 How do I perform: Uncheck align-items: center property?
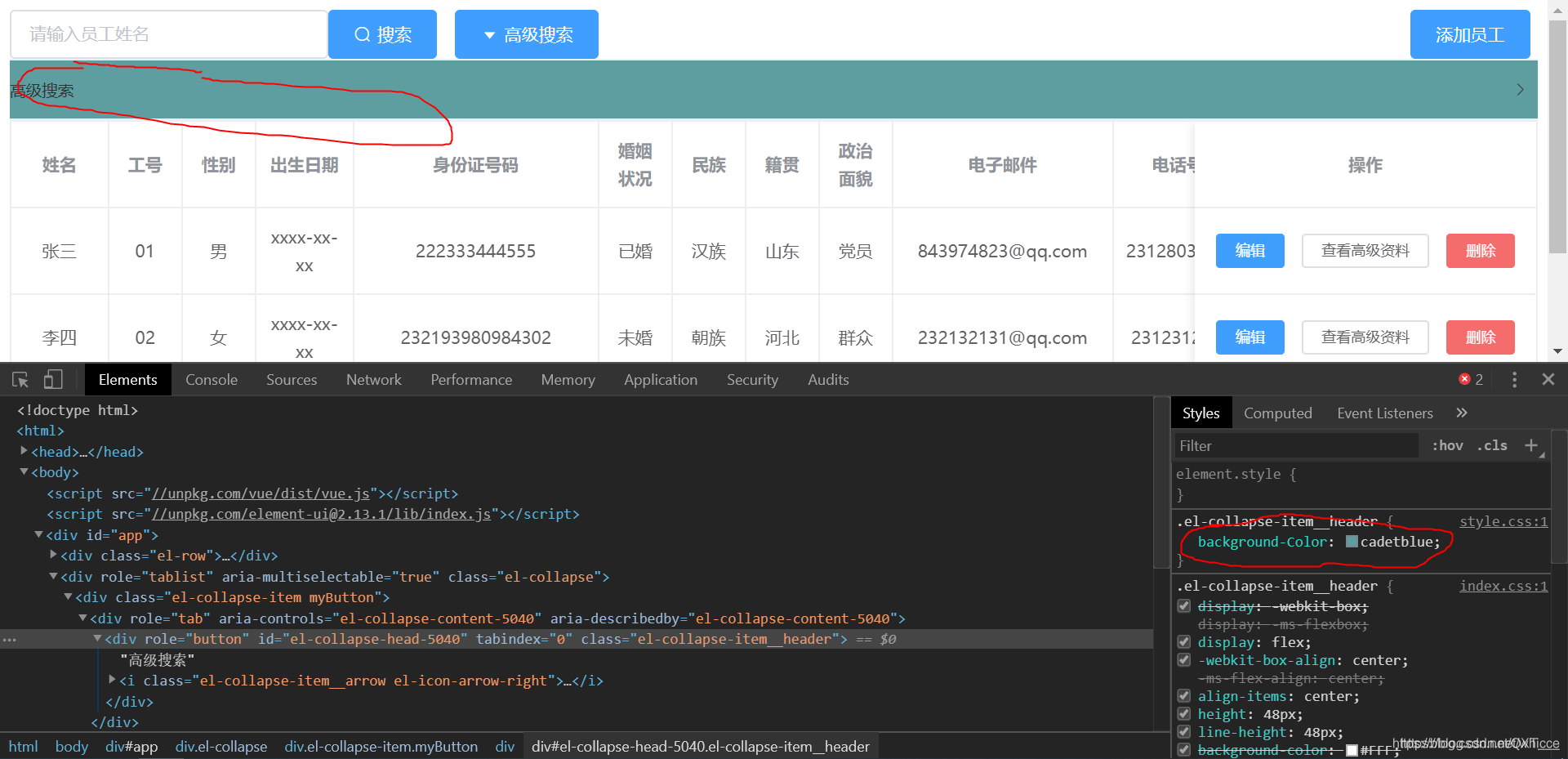coord(1183,696)
